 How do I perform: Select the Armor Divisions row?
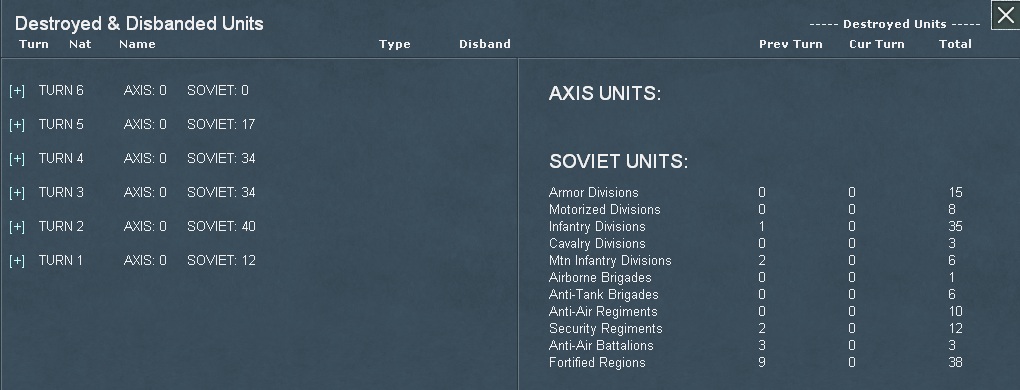coord(755,192)
